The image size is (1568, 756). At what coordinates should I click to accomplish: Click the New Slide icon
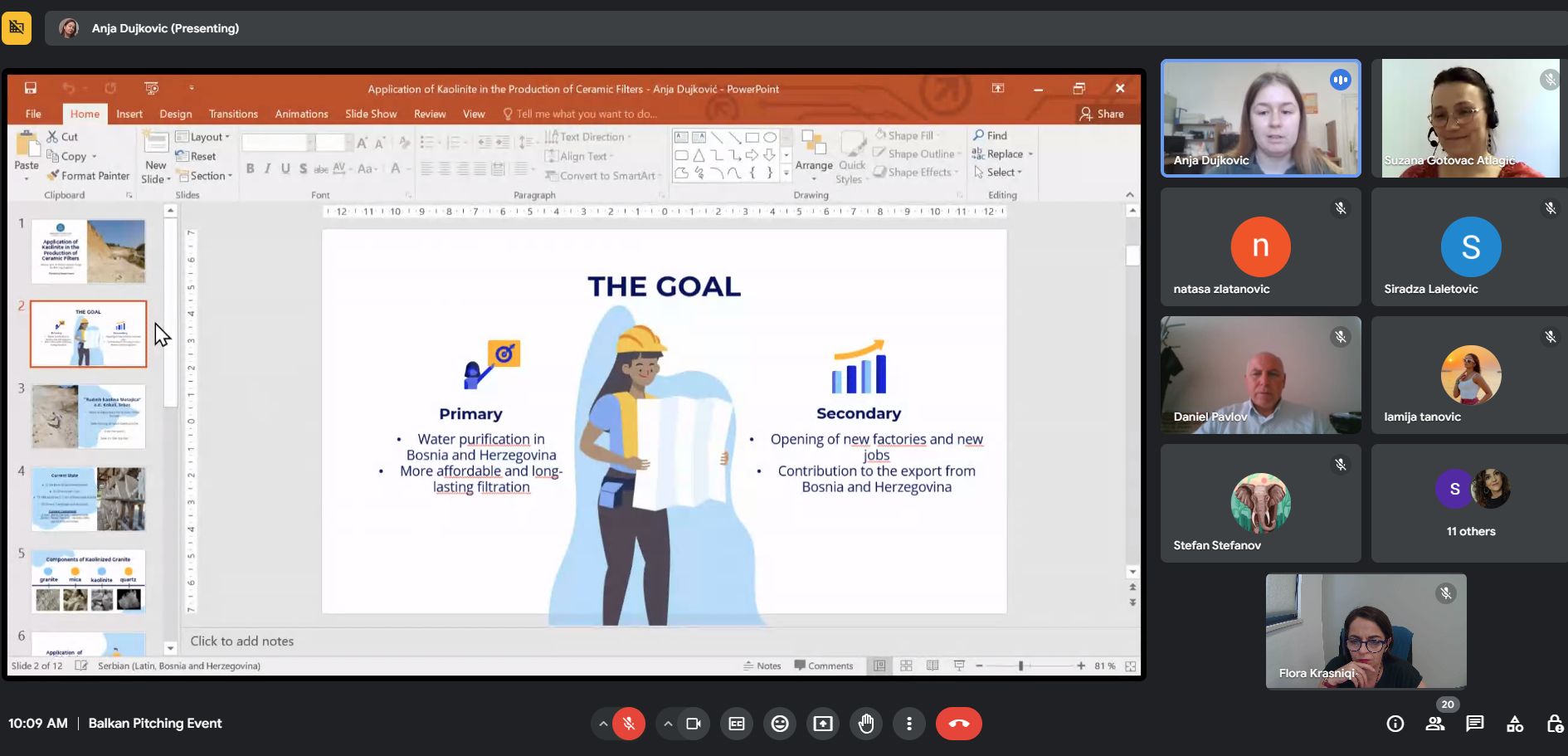point(155,141)
